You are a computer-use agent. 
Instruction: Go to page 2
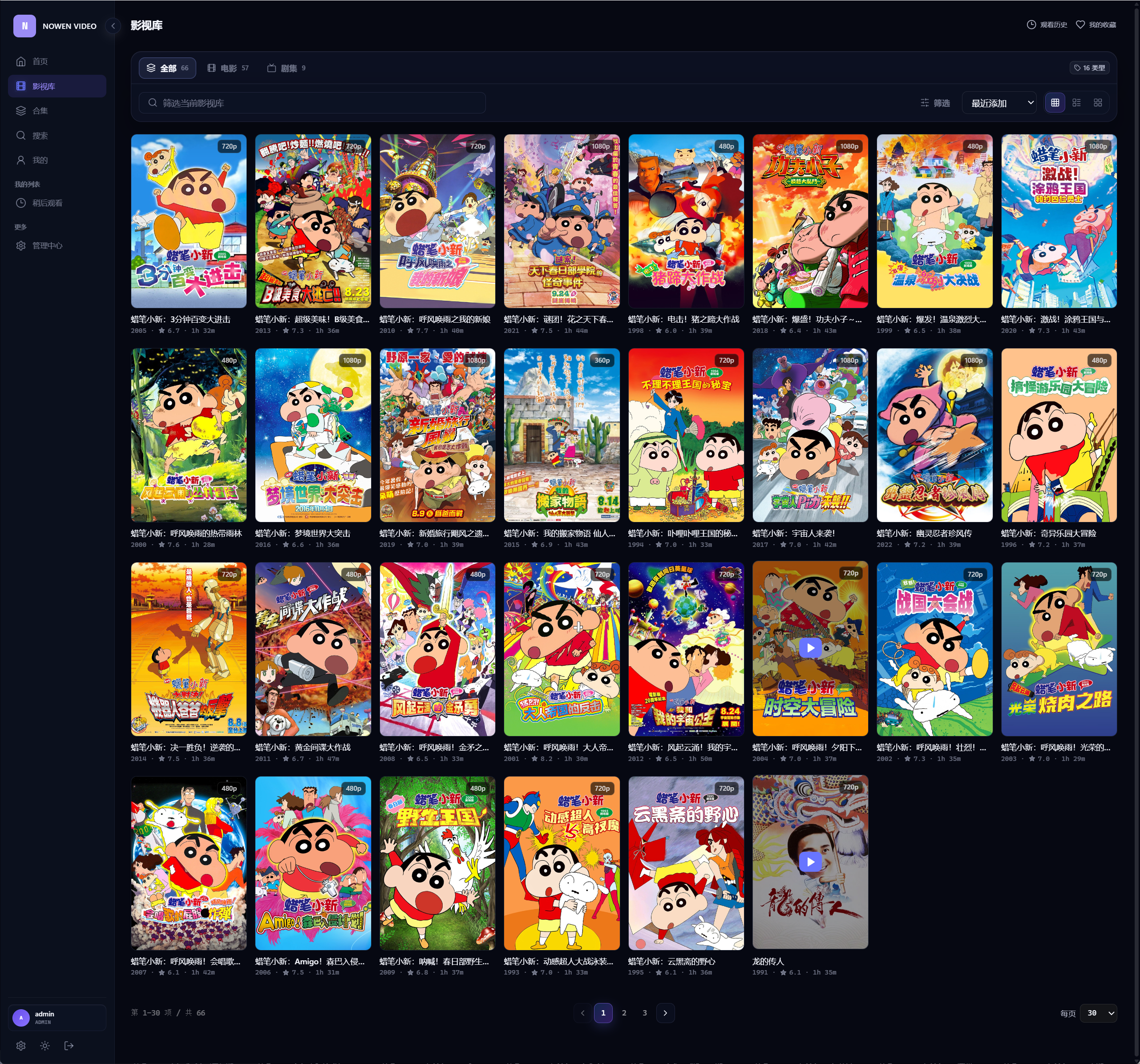[x=624, y=1013]
